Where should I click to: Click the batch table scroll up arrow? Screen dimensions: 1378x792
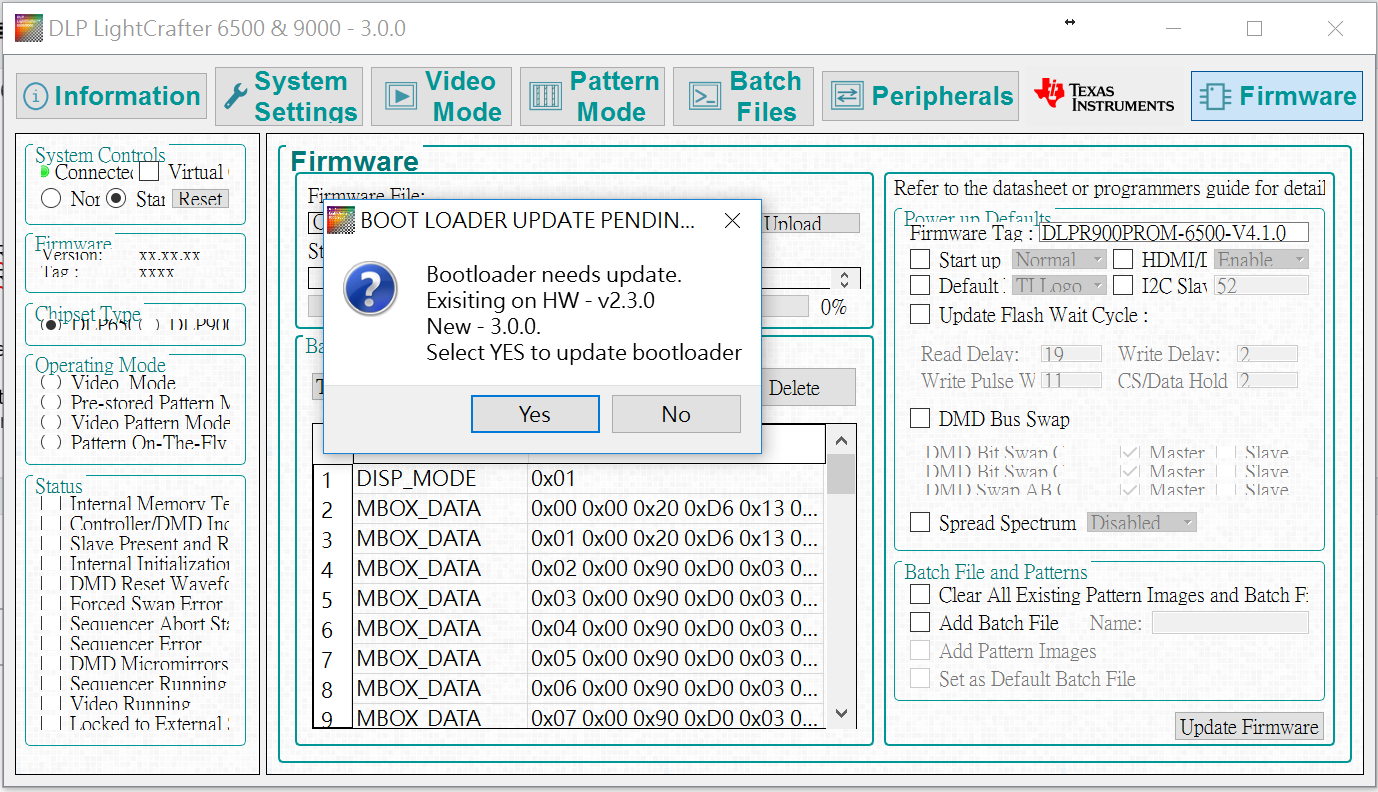tap(840, 440)
